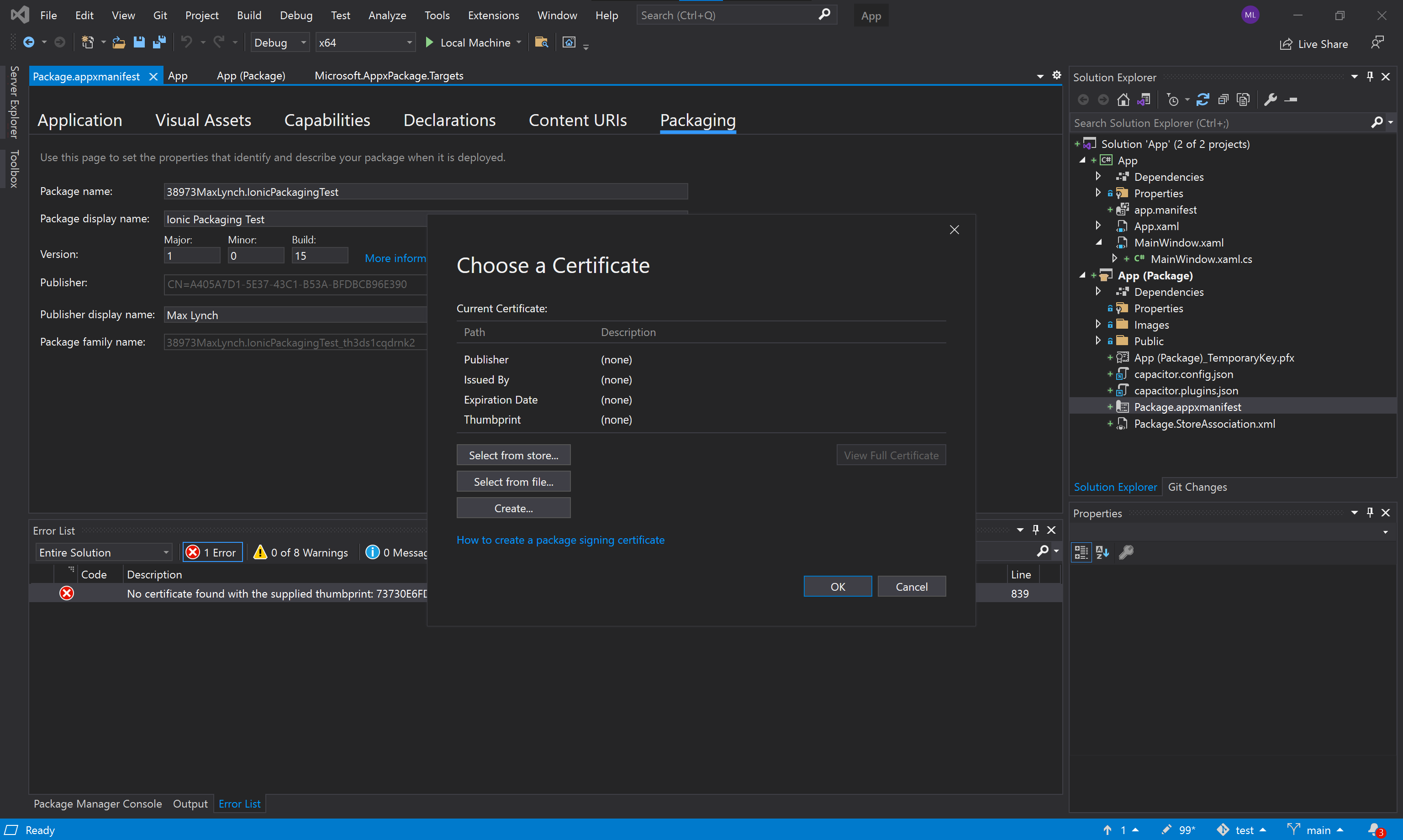Image resolution: width=1403 pixels, height=840 pixels.
Task: Click the Save All icon
Action: pyautogui.click(x=159, y=42)
